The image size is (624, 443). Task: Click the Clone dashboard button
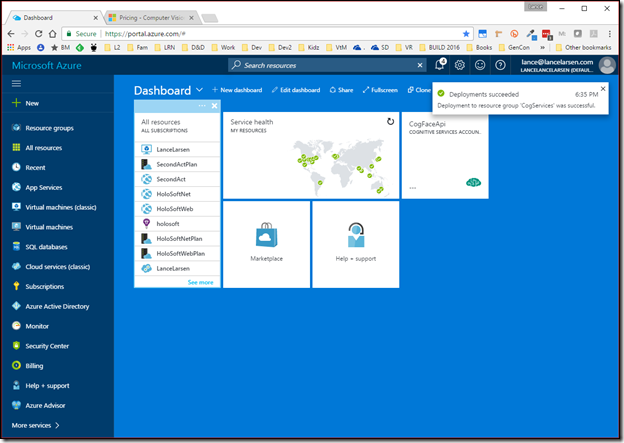coord(419,90)
